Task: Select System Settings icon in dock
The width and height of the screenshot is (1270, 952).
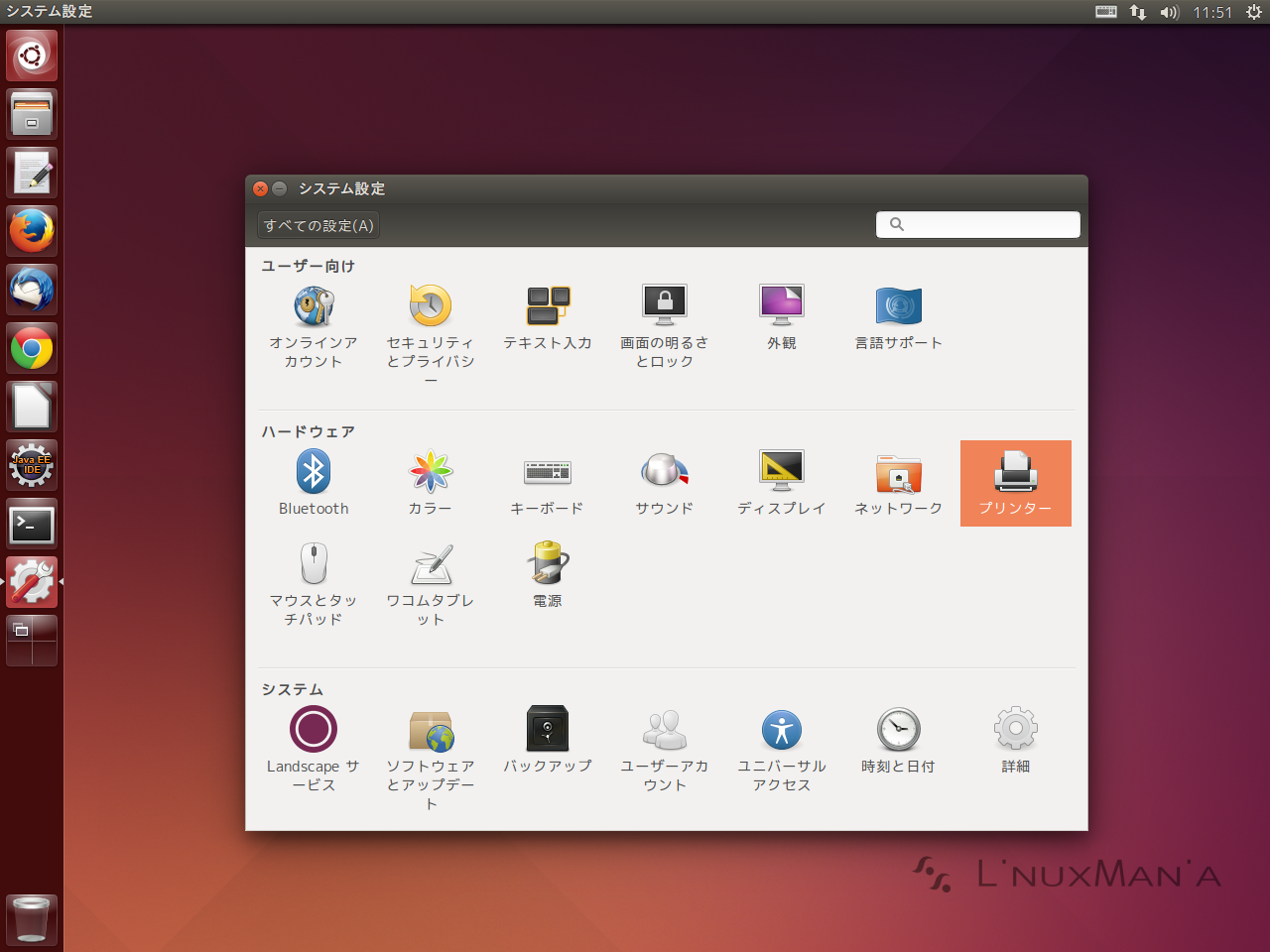Action: tap(32, 582)
